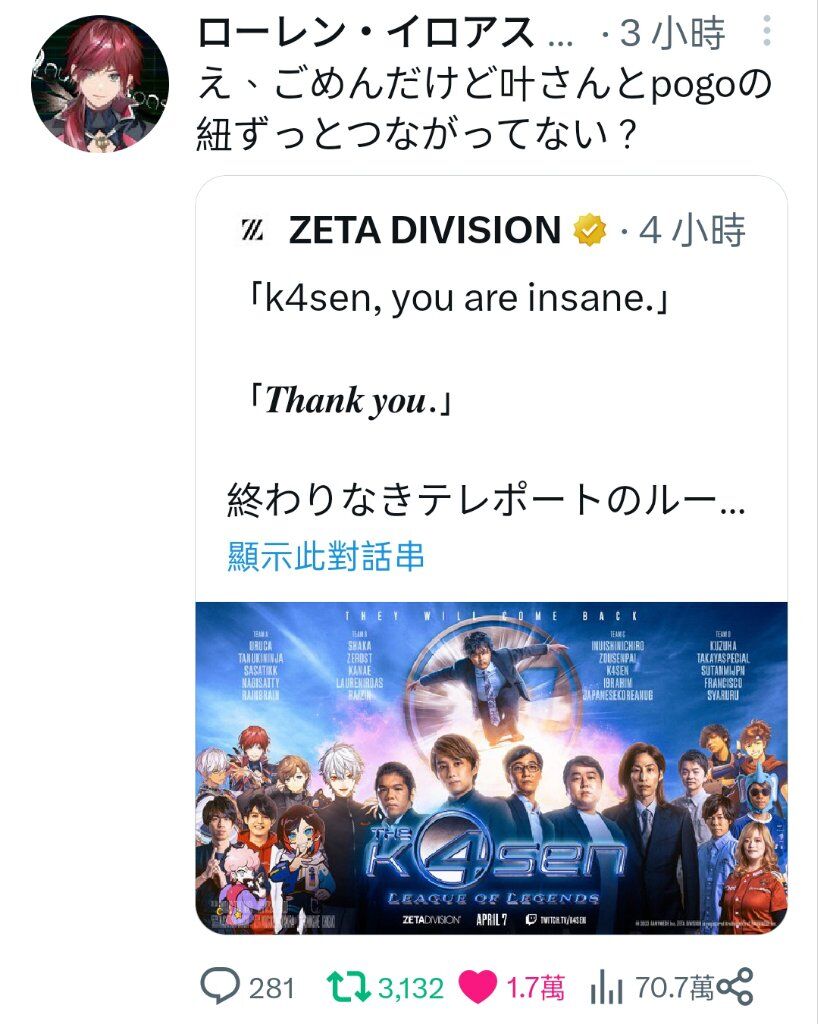818x1024 pixels.
Task: Open the view analytics bar-chart icon
Action: (x=607, y=987)
